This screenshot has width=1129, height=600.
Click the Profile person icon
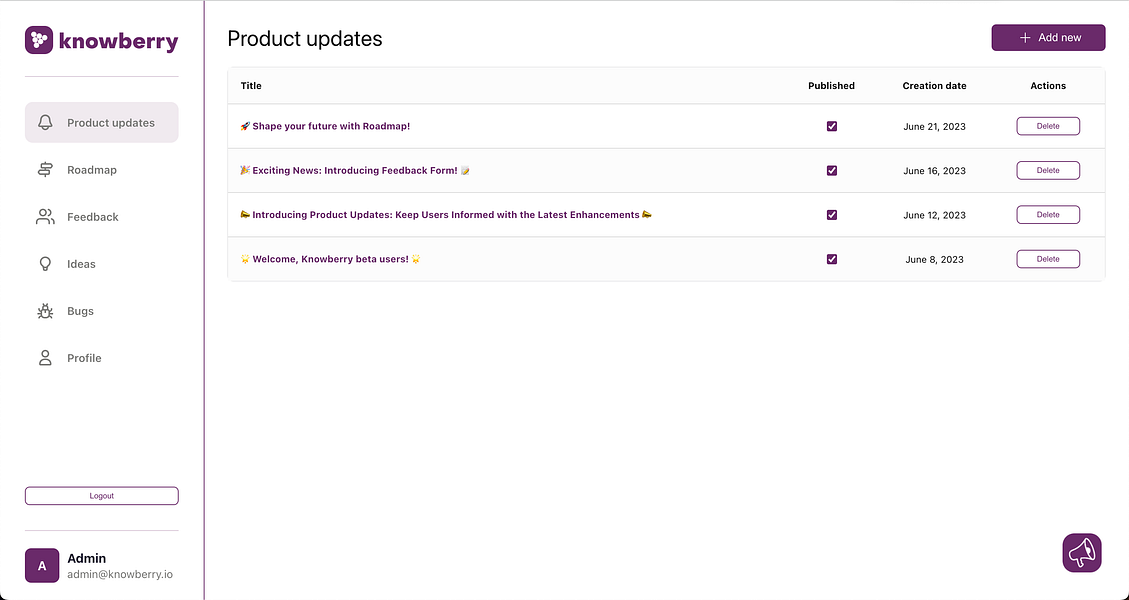click(x=45, y=358)
